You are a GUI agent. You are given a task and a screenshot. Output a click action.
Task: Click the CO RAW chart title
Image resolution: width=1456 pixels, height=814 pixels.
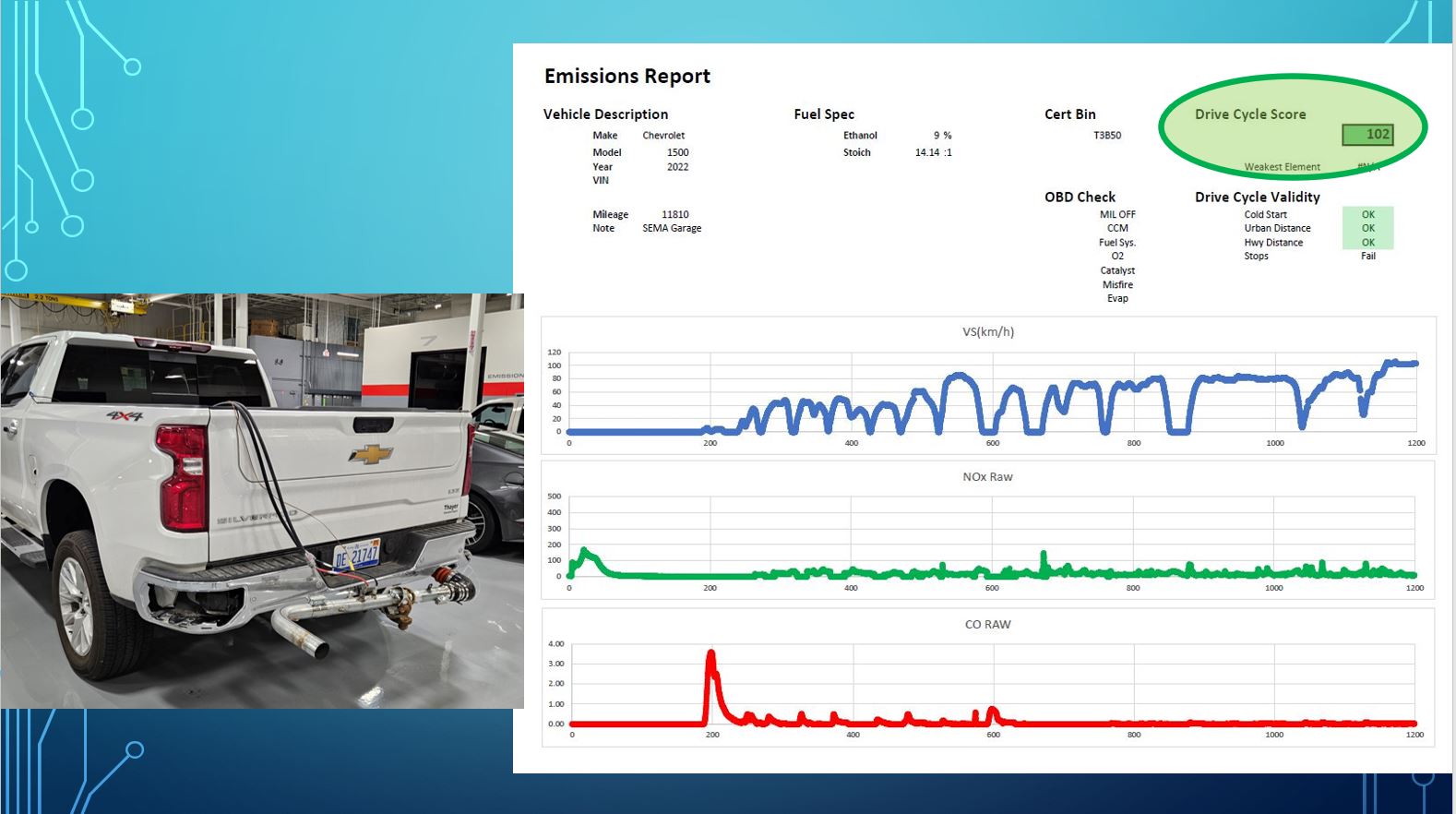coord(987,625)
